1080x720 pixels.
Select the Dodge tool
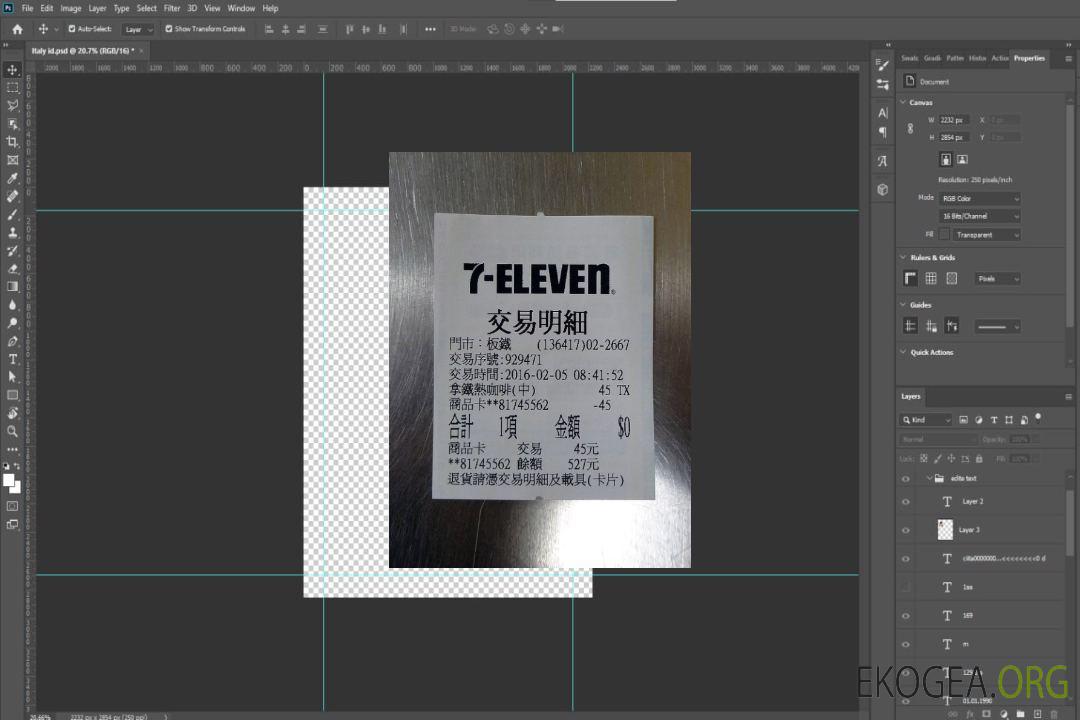pos(12,322)
